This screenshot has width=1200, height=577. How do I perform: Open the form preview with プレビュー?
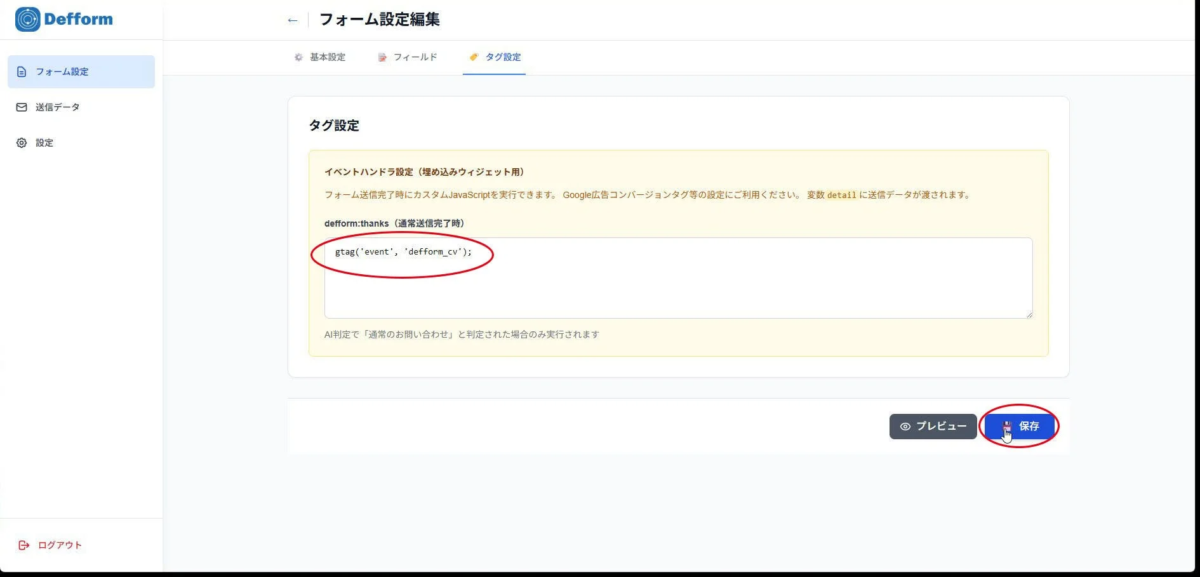tap(932, 425)
